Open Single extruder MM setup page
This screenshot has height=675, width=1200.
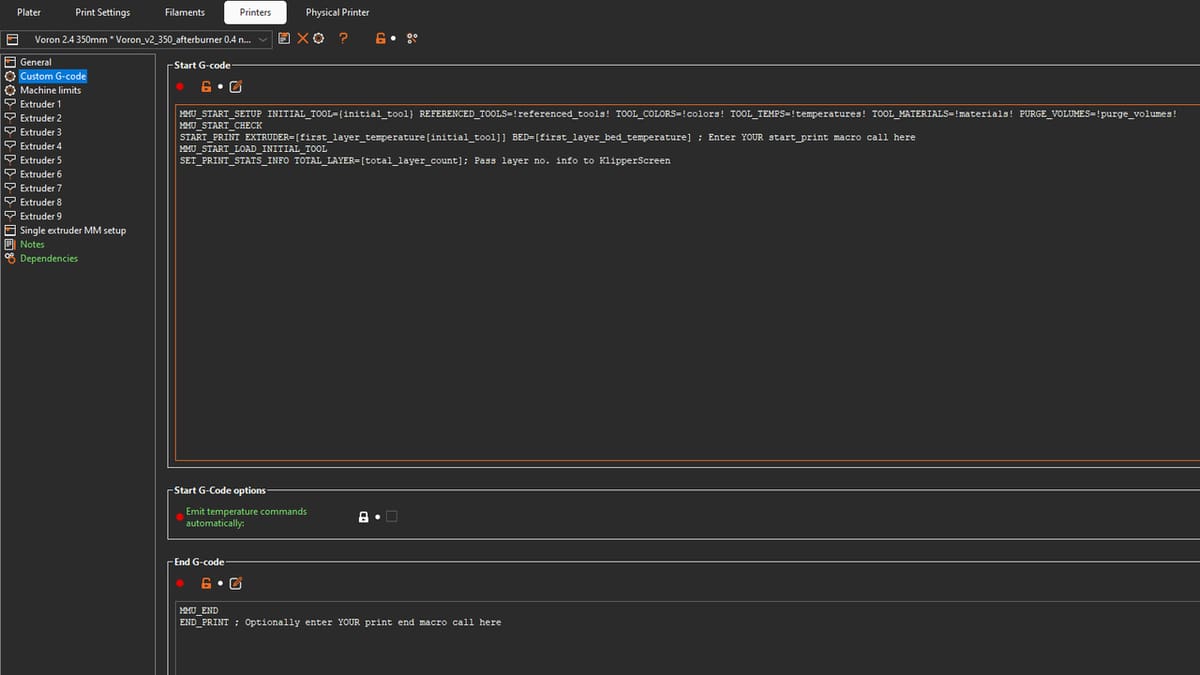(x=73, y=230)
